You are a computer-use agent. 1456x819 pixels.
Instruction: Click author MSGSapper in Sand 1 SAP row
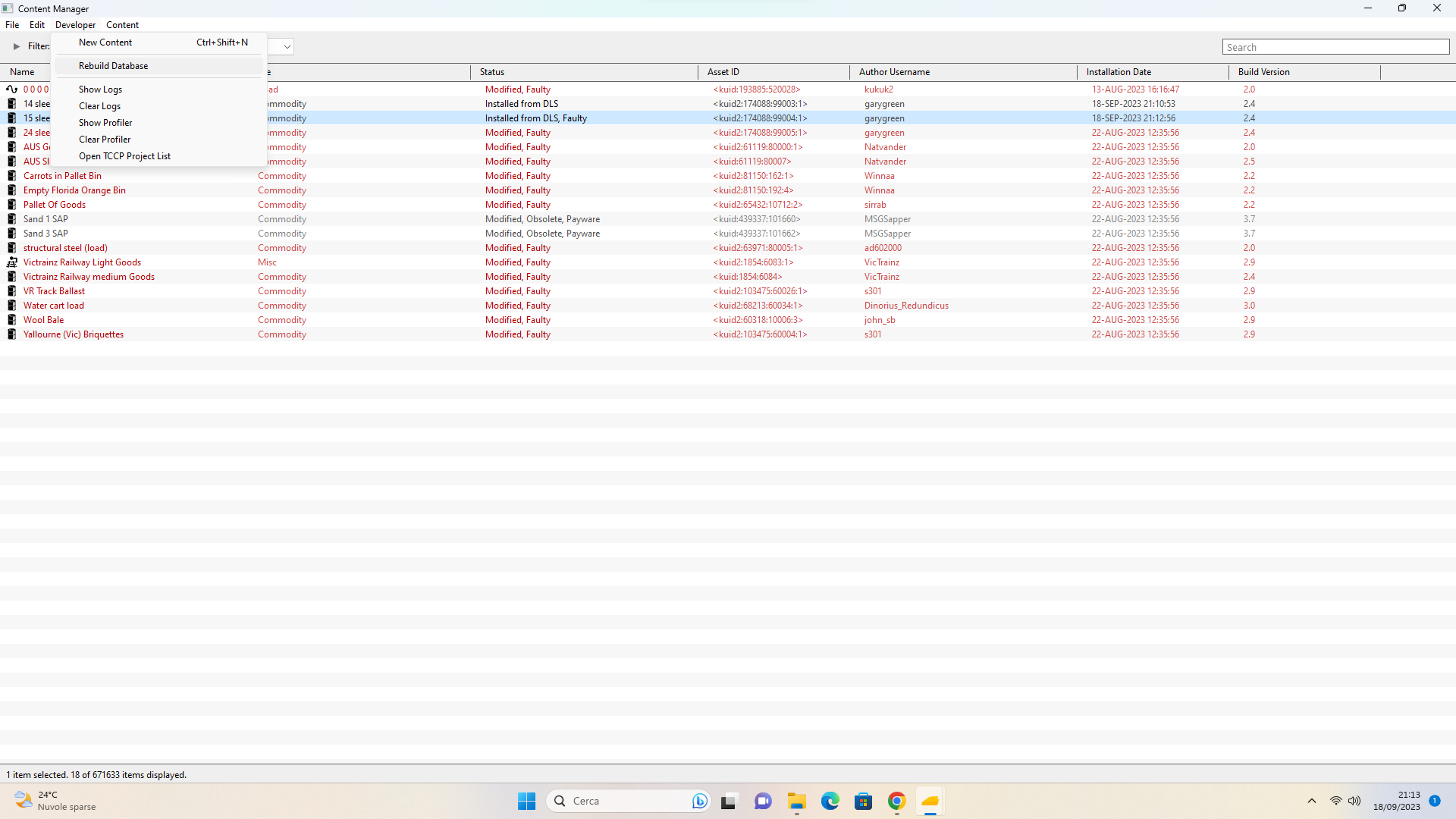[887, 219]
